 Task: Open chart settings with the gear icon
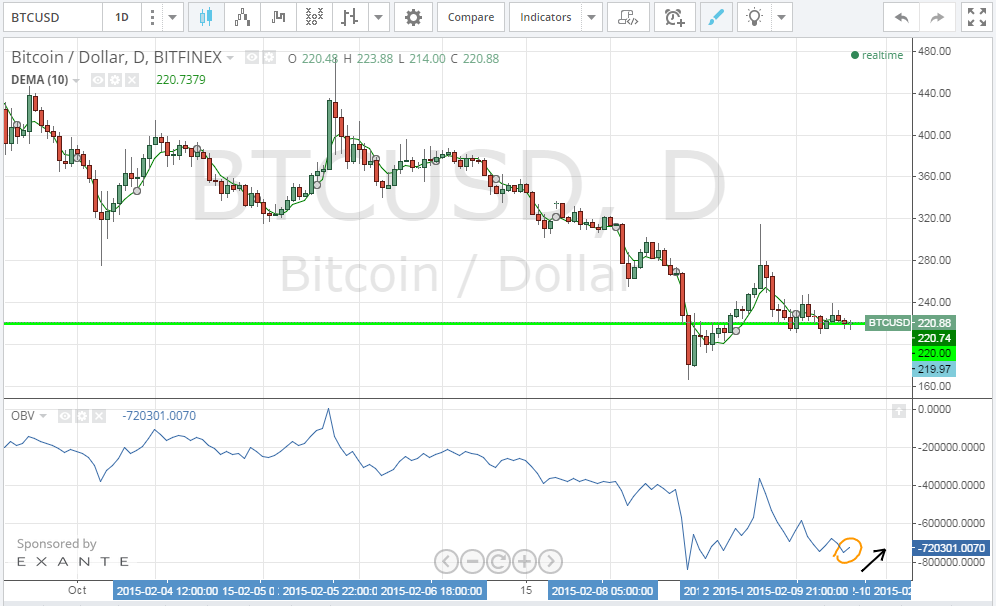413,17
